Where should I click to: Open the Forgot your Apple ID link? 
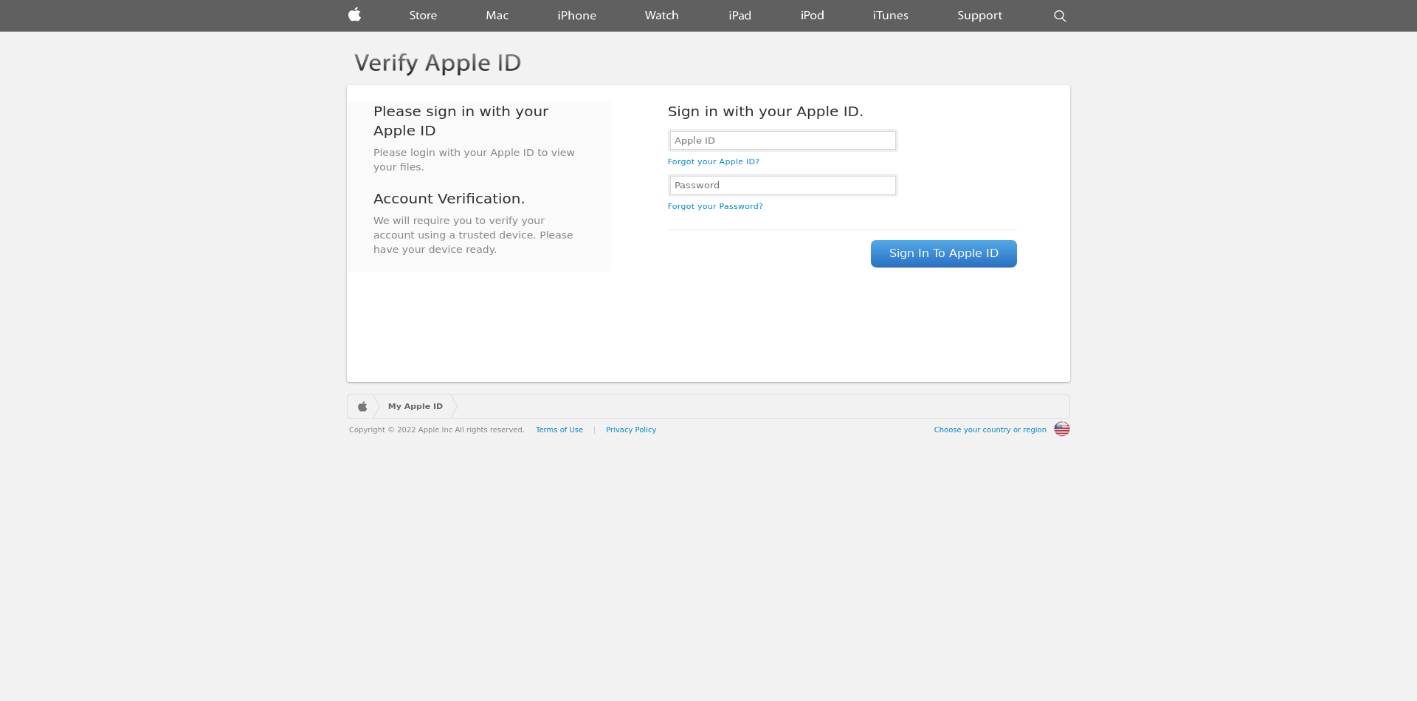coord(713,161)
